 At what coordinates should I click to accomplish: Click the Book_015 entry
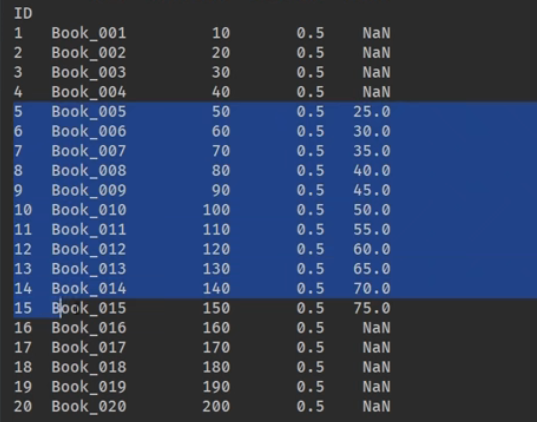89,308
